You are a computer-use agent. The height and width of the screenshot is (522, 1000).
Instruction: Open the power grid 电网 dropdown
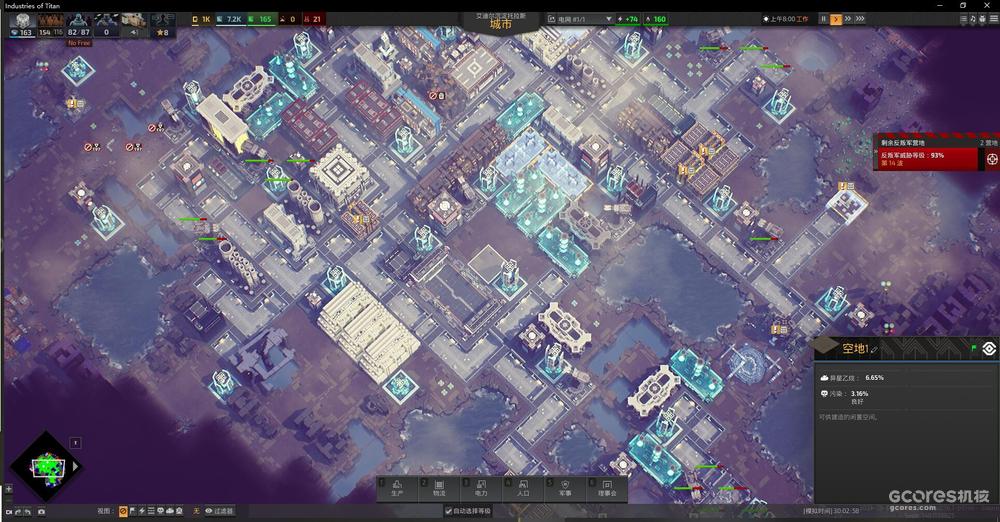pos(579,19)
